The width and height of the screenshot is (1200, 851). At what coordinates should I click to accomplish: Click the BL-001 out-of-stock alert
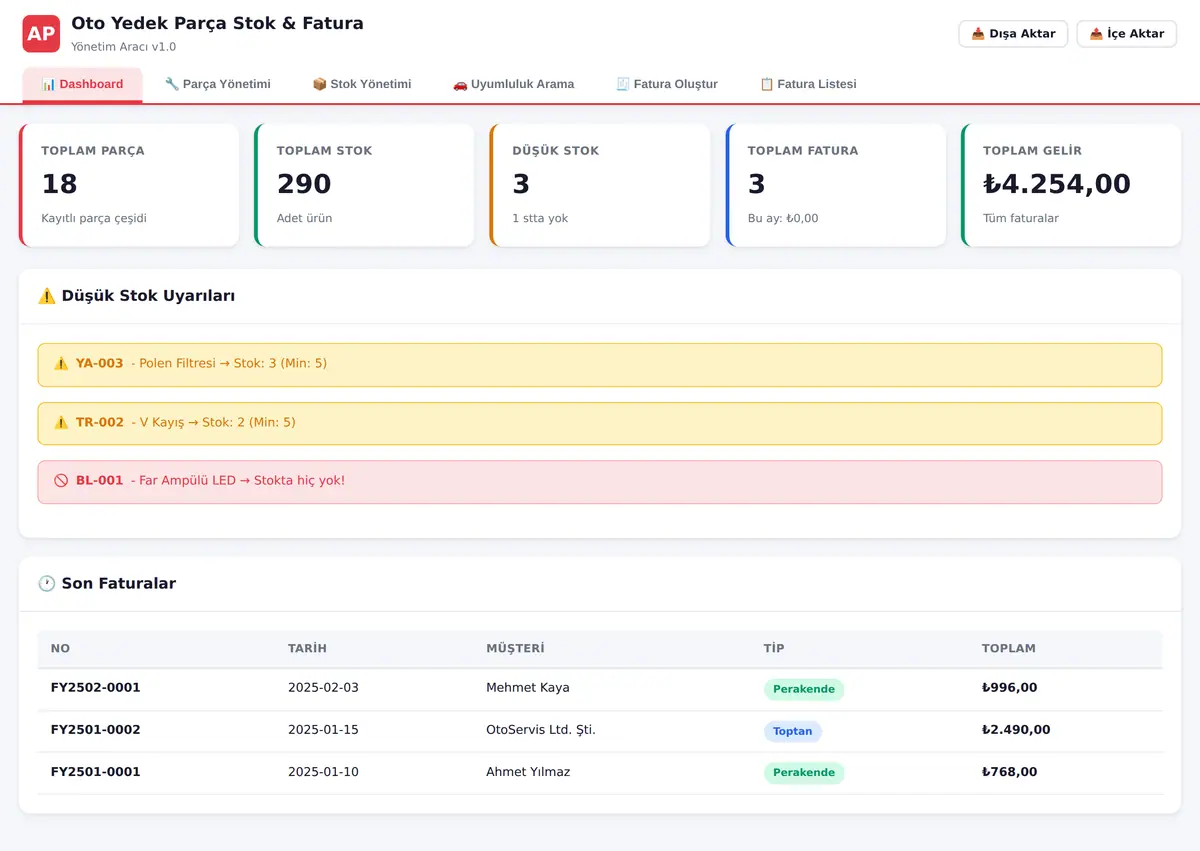(x=600, y=482)
